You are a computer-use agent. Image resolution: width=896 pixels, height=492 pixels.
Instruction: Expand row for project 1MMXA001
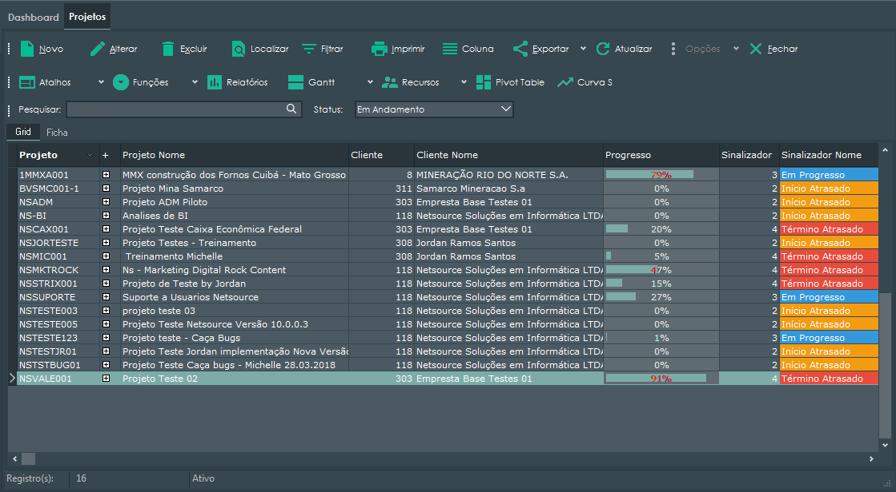click(106, 175)
